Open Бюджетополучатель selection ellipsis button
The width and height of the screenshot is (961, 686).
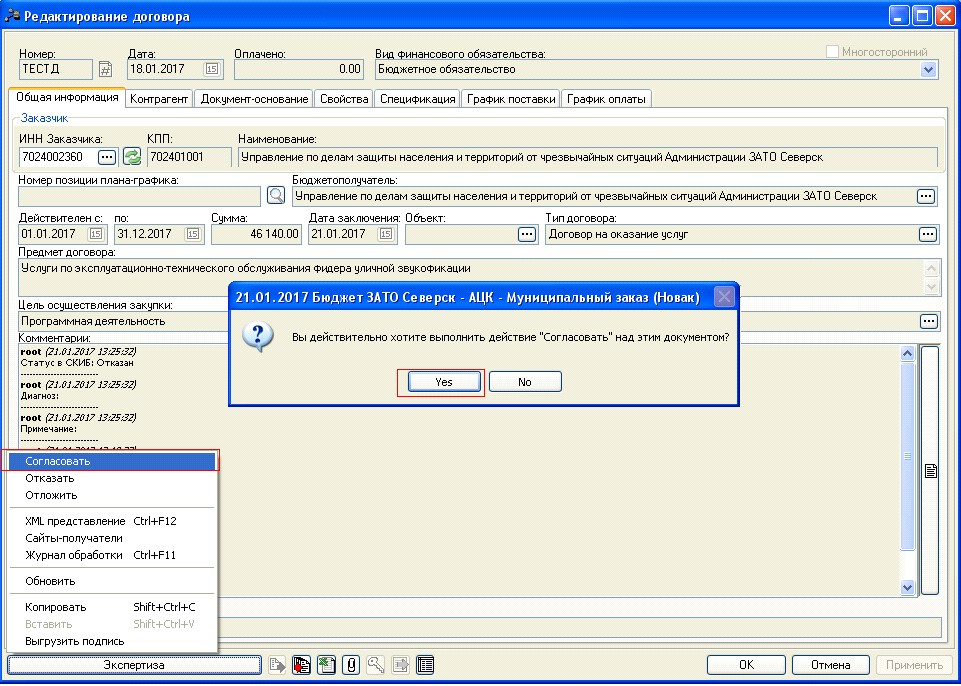coord(926,196)
